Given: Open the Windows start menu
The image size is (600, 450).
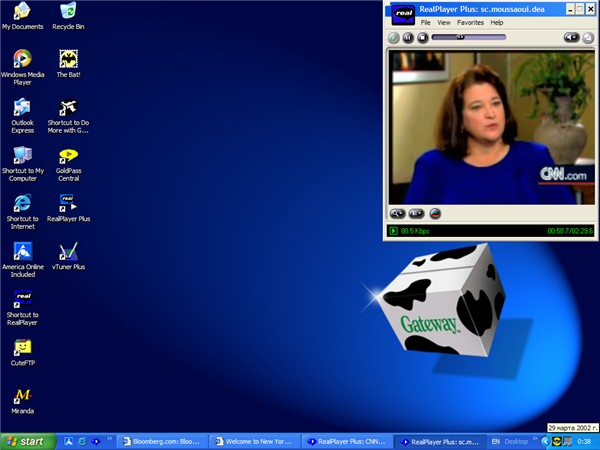Looking at the screenshot, I should [x=27, y=442].
